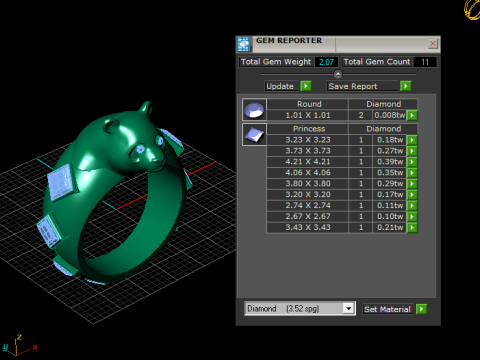Click the green arrow next to Save Report
The height and width of the screenshot is (360, 480).
406,86
